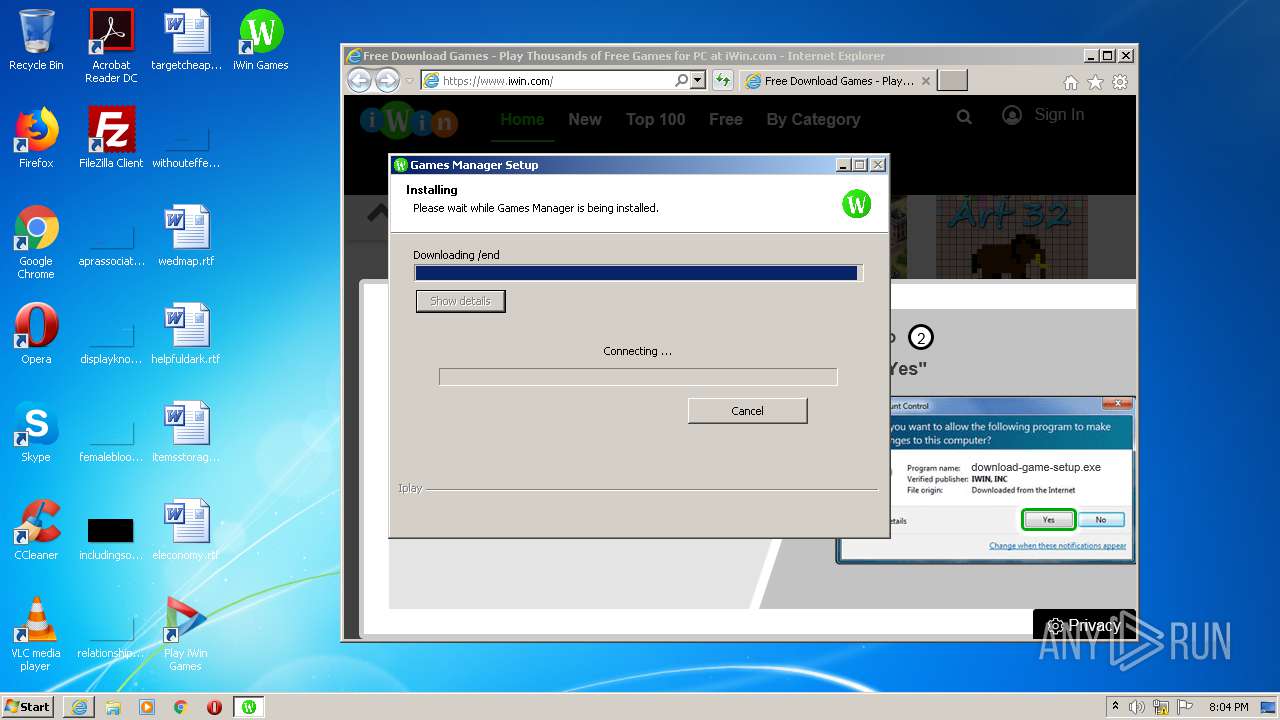This screenshot has width=1280, height=720.
Task: Click the iWin Games Manager taskbar button
Action: click(x=249, y=707)
